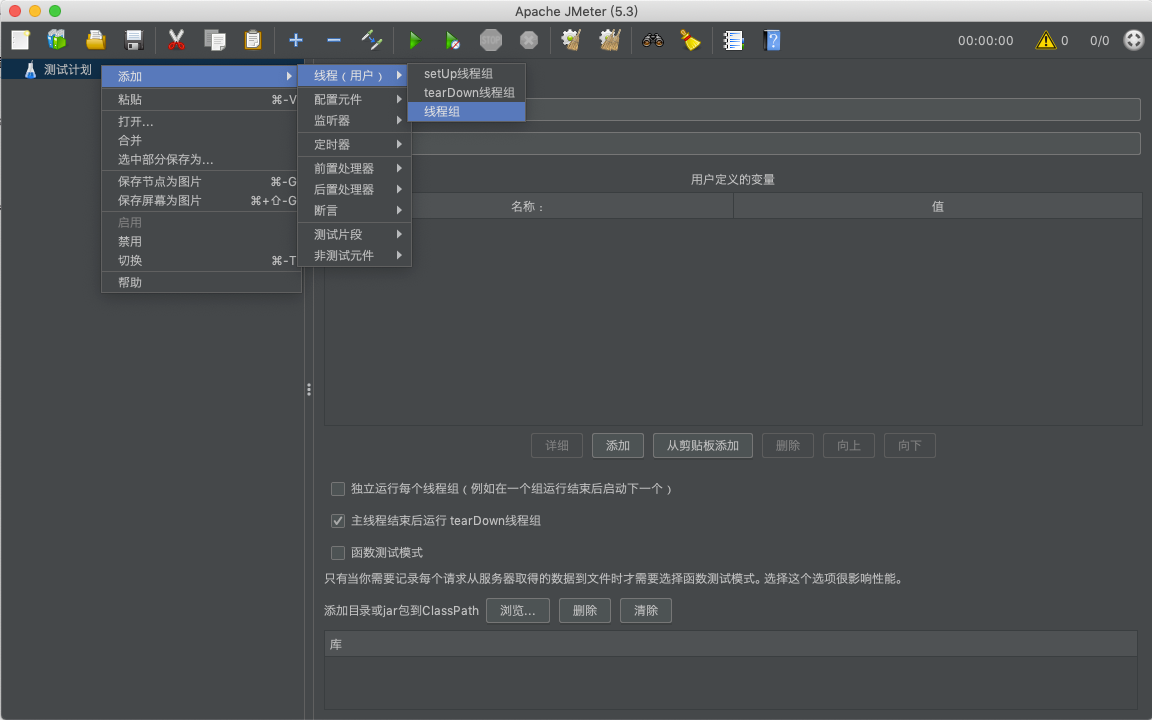
Task: Click the Paste clipboard icon
Action: point(253,40)
